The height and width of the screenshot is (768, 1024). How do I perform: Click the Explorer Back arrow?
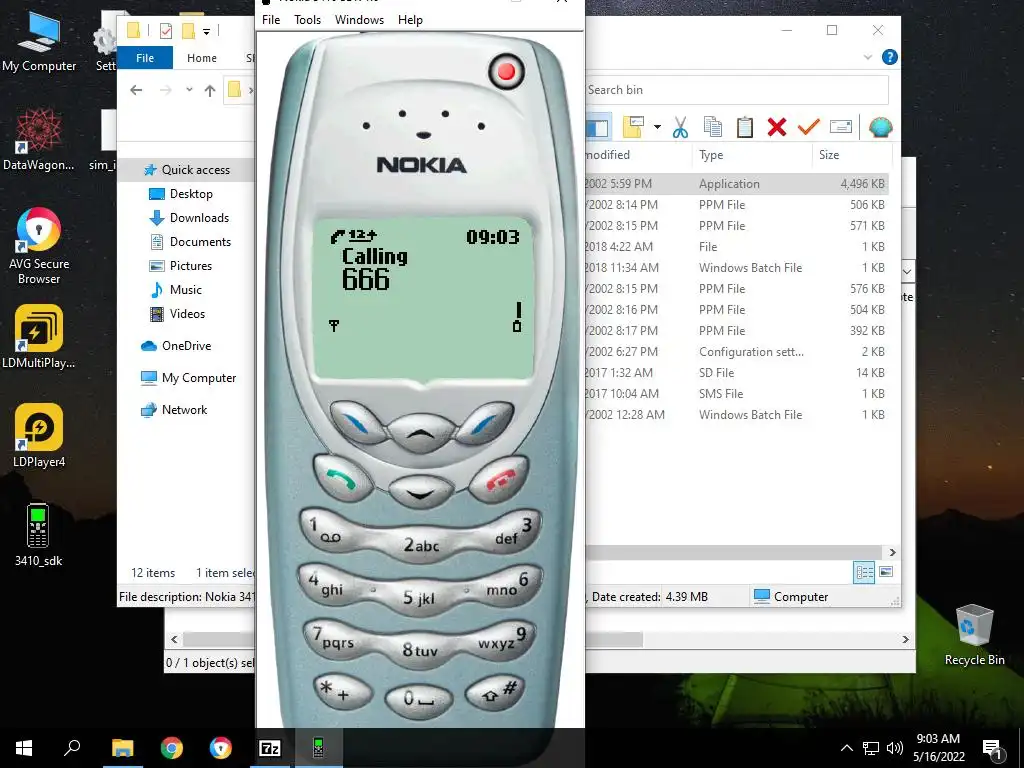coord(136,90)
